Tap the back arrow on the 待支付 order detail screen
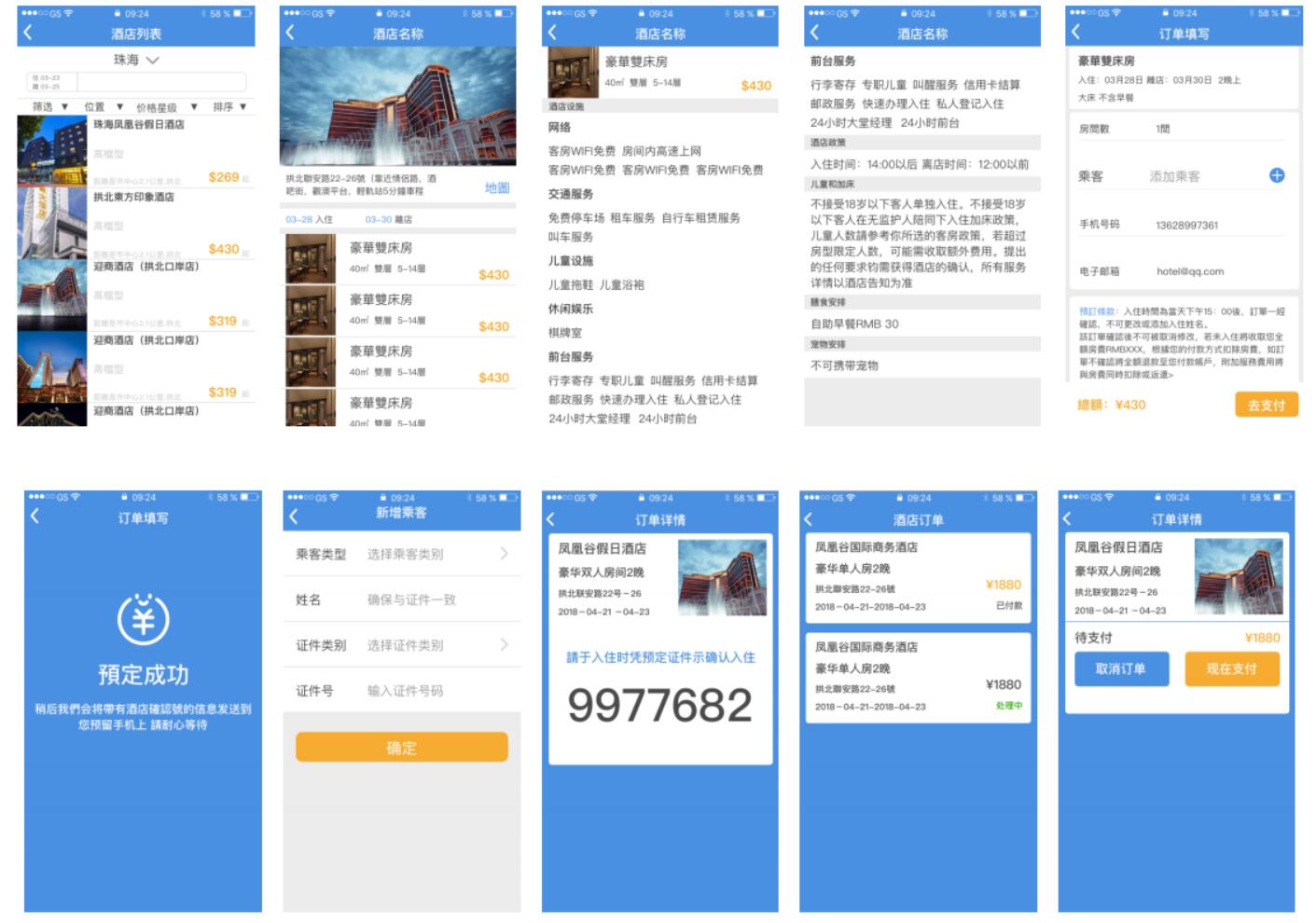1316x923 pixels. (1067, 518)
